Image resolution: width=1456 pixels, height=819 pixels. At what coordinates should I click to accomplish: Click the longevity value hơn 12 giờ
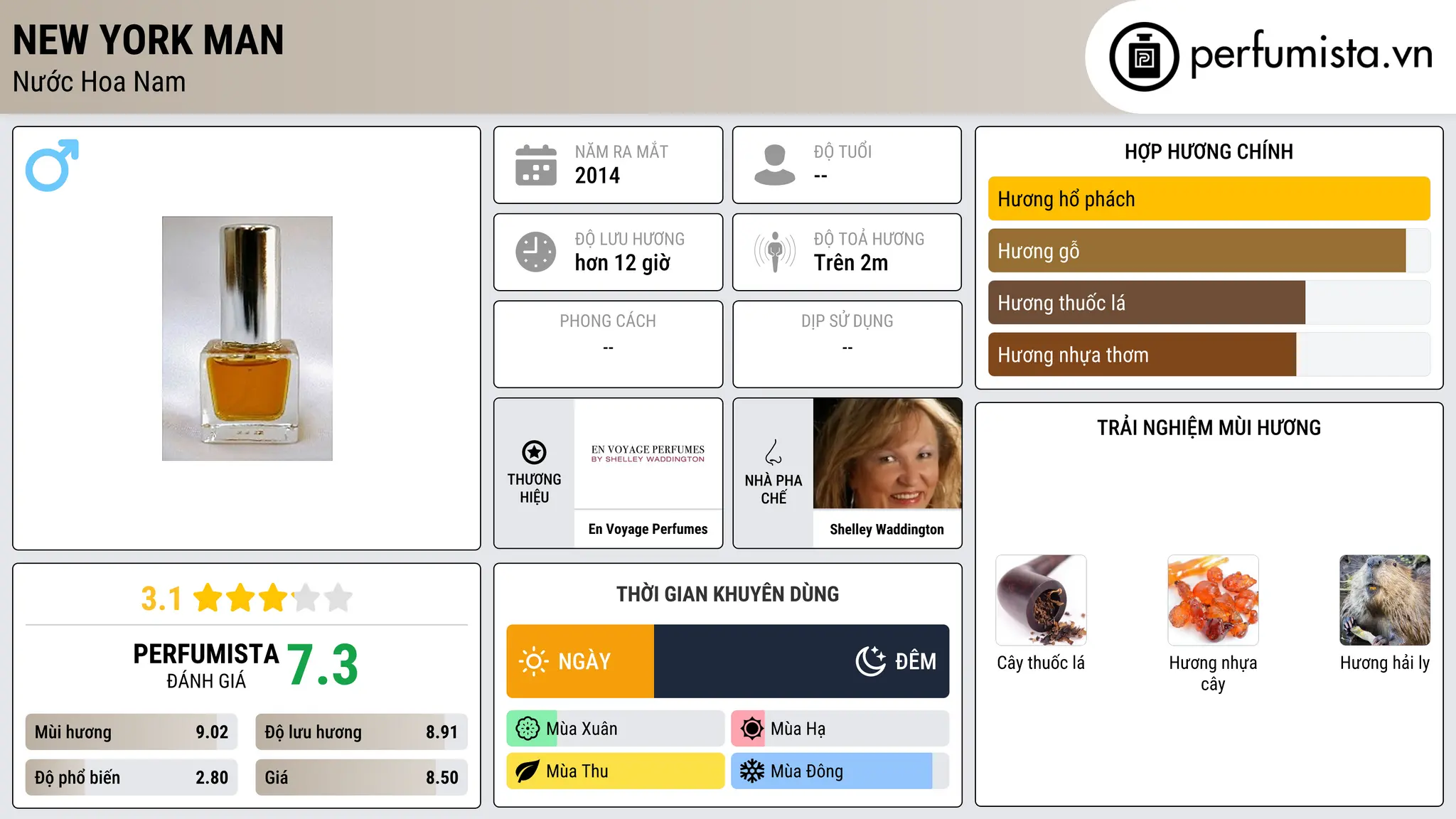623,263
